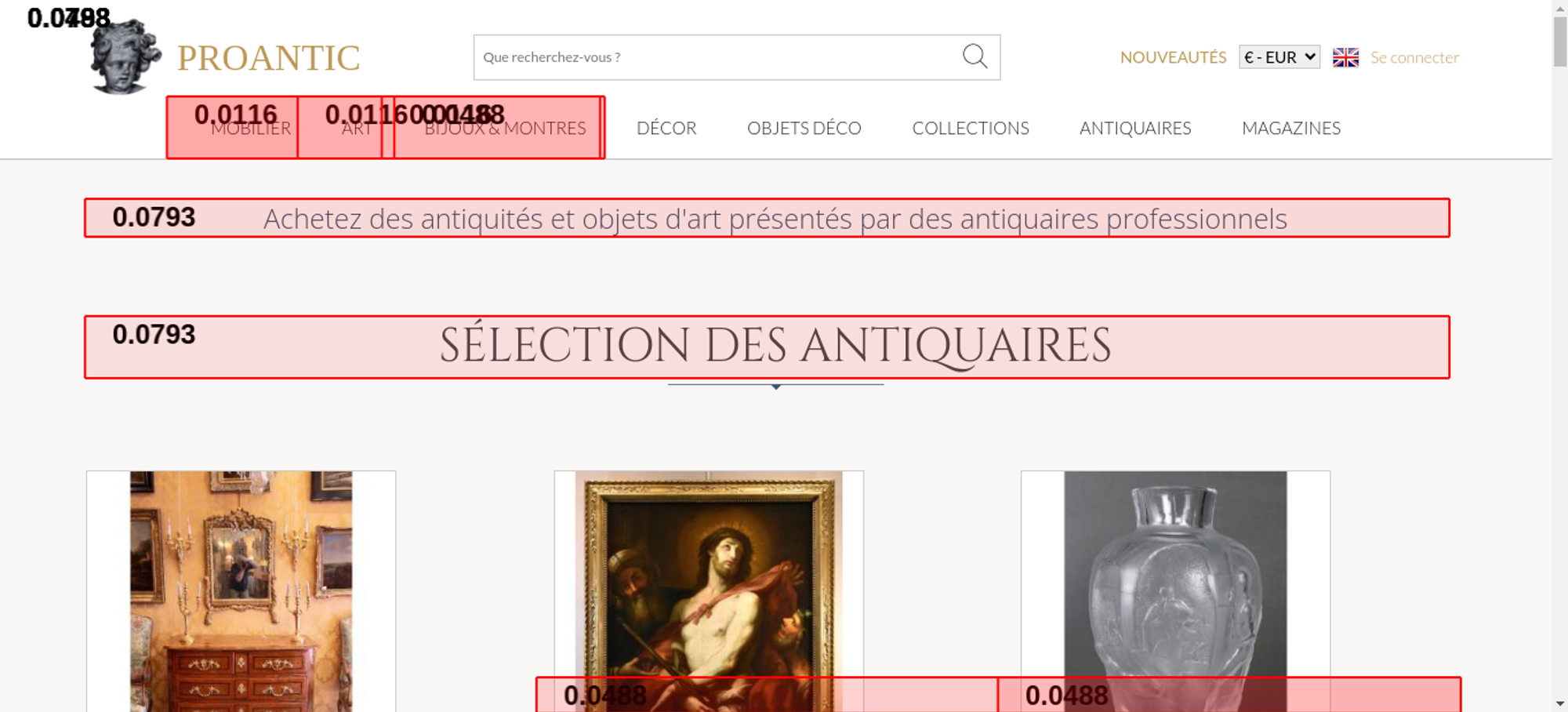
Task: Click the magnifying glass search icon
Action: click(975, 56)
